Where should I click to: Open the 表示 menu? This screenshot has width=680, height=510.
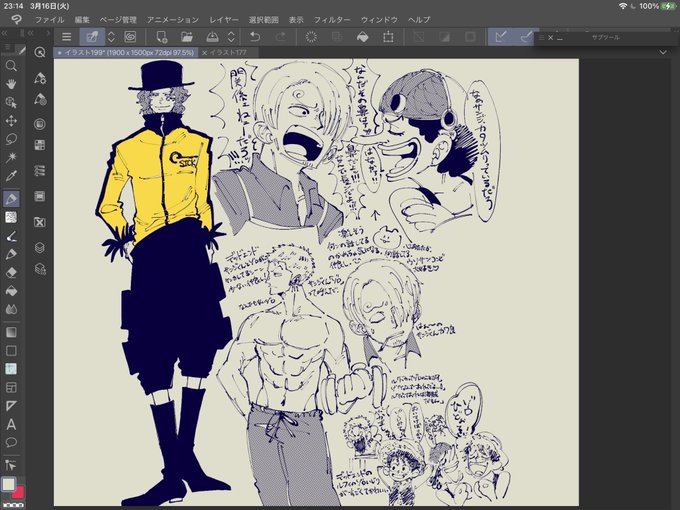click(296, 20)
